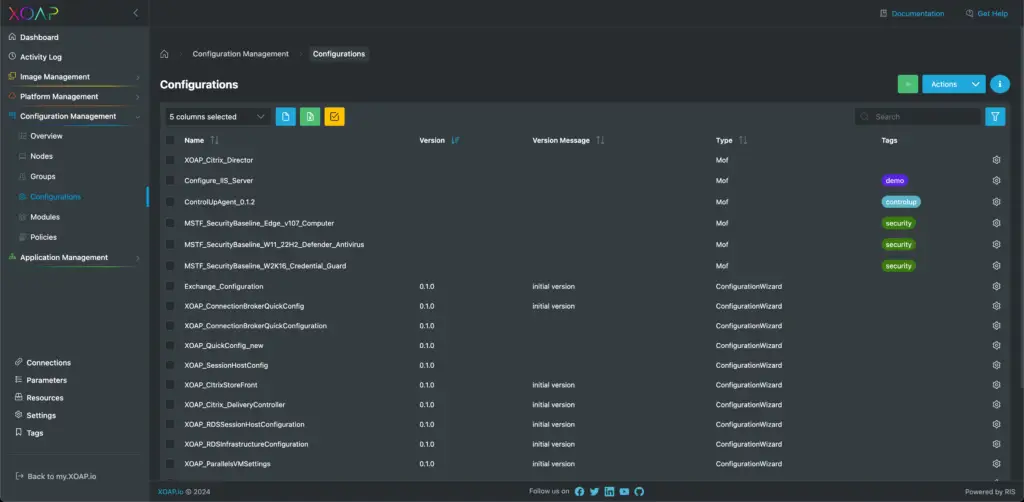Viewport: 1024px width, 502px height.
Task: Check the XOAP_RDSInfrastructureConfiguration row checkbox
Action: (x=170, y=444)
